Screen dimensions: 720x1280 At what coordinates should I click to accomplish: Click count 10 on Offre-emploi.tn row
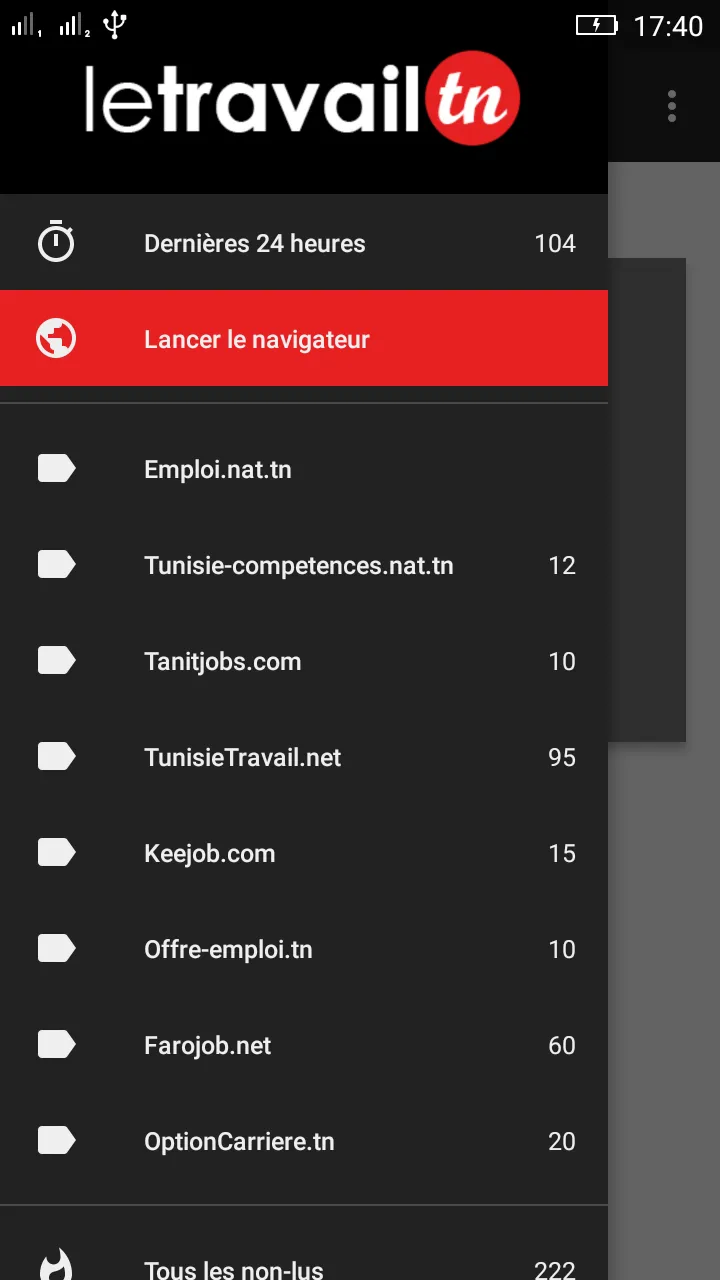pos(562,950)
